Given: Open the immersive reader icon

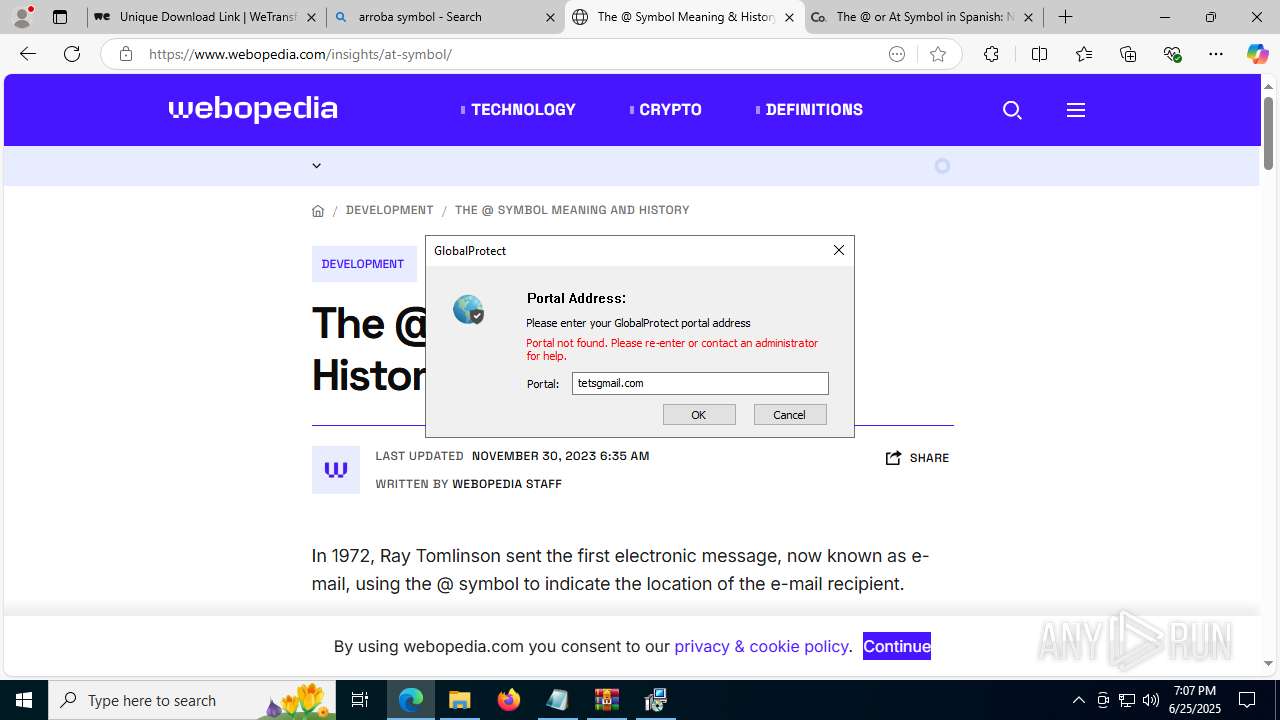Looking at the screenshot, I should 897,54.
